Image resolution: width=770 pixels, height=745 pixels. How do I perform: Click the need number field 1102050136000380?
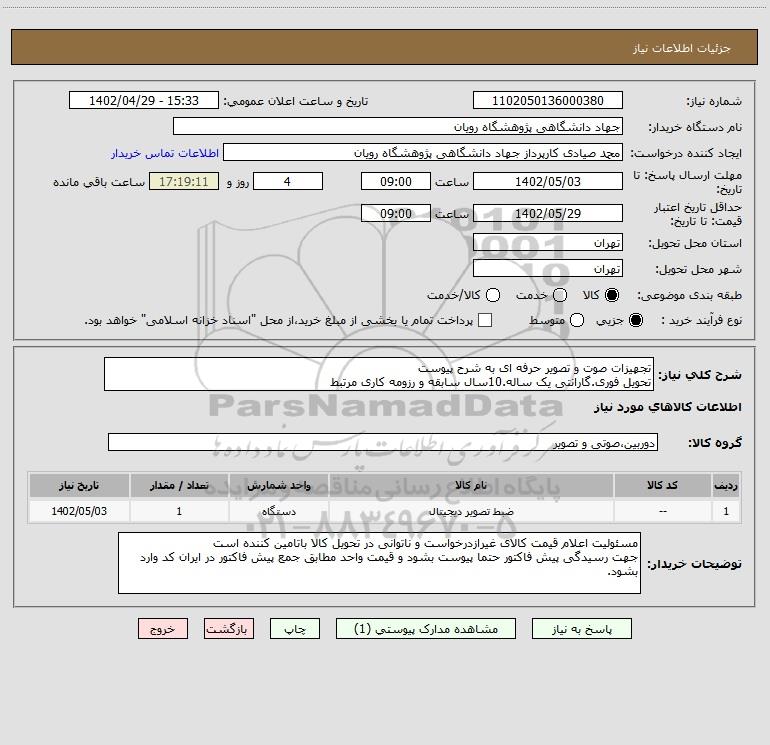(x=548, y=101)
